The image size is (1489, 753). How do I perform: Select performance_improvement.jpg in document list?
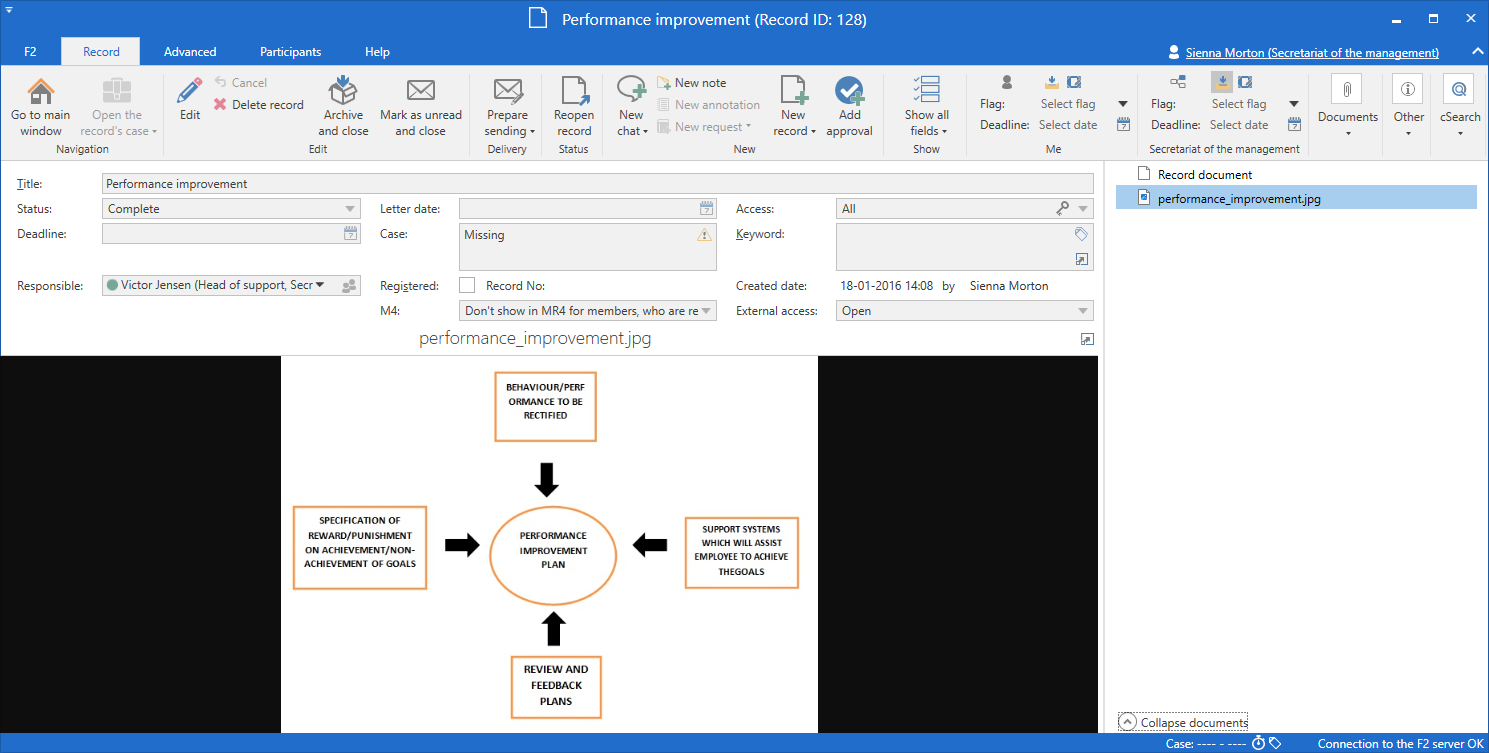(x=1238, y=199)
